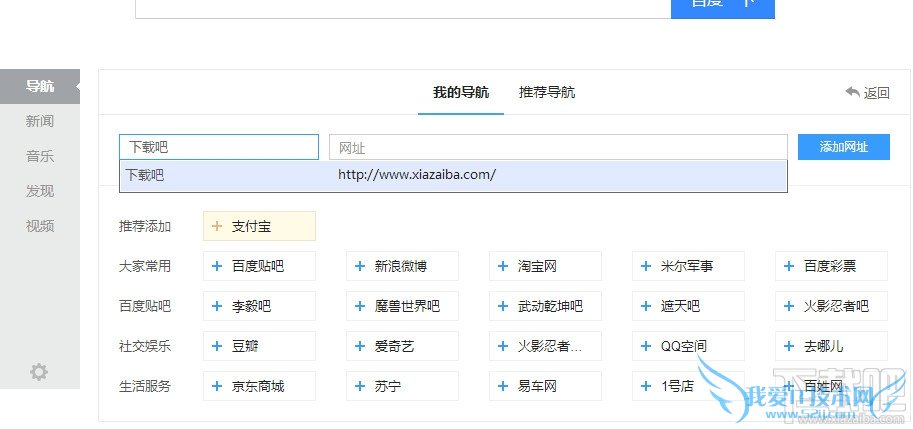913x429 pixels.
Task: Click plus icon beside 苏宁
Action: 360,386
